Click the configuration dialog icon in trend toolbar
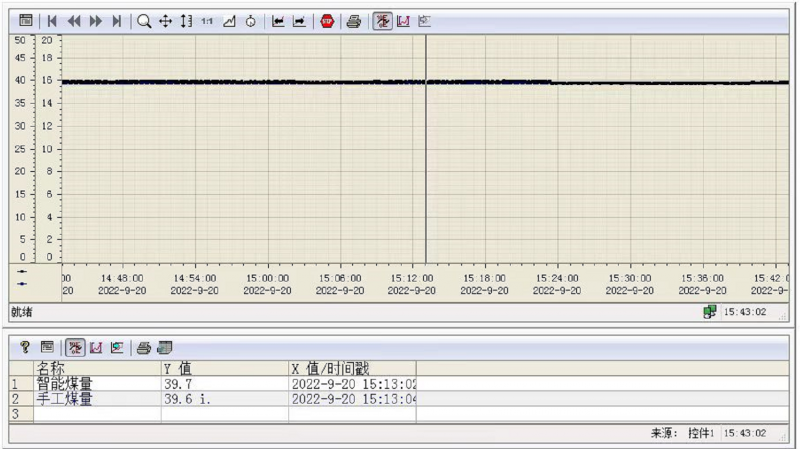Image resolution: width=800 pixels, height=449 pixels. 26,21
